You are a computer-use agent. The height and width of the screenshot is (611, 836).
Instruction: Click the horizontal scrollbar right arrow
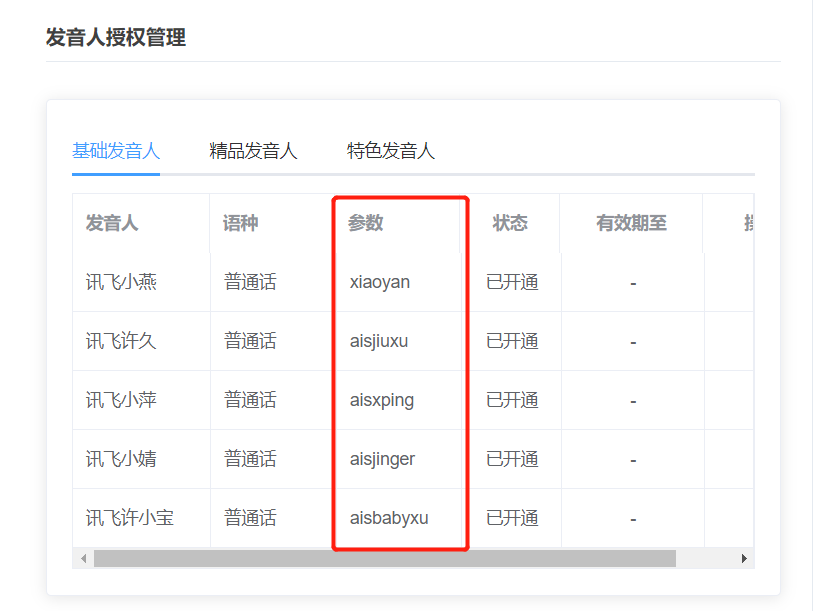point(744,558)
